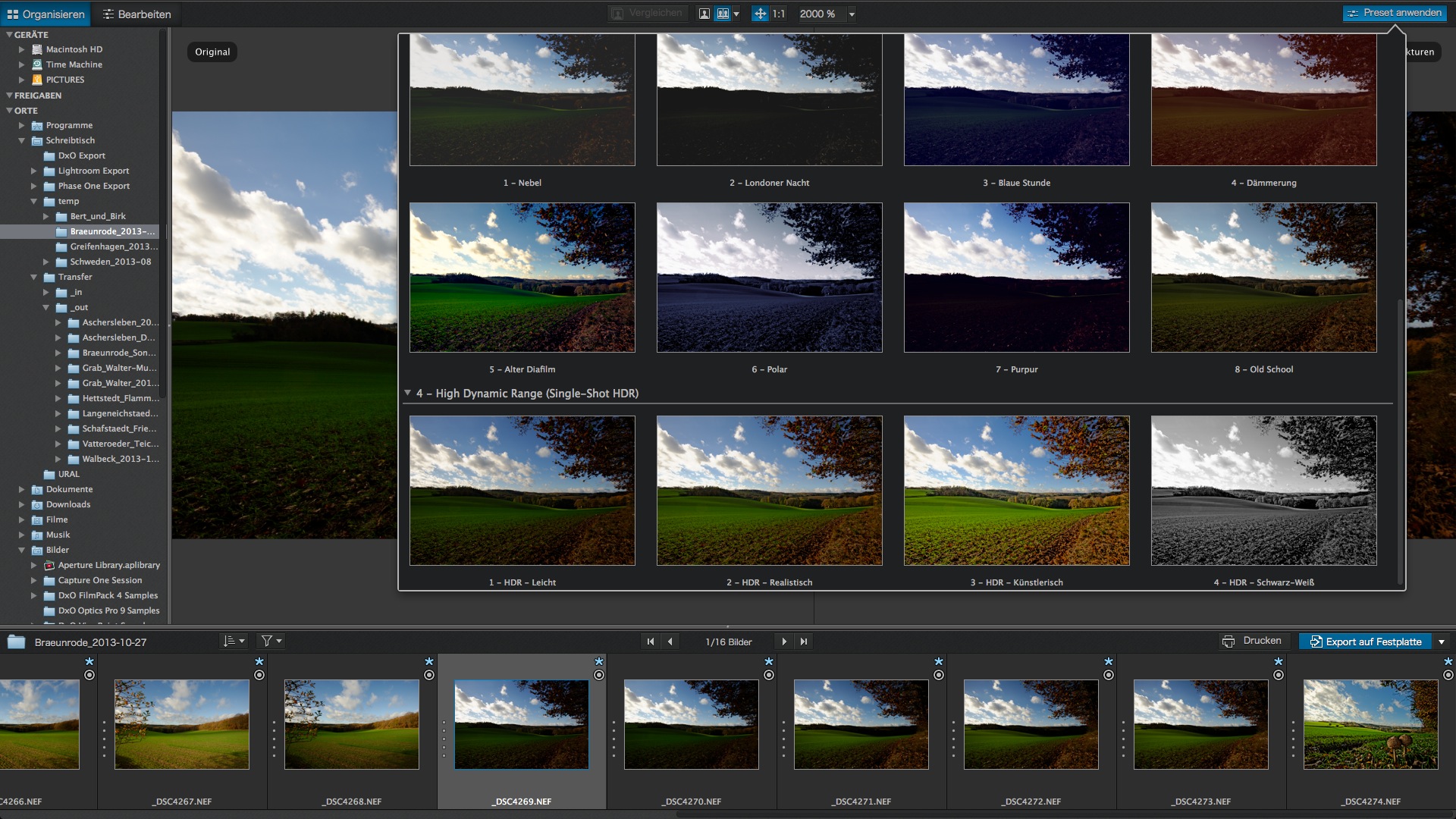Expand the Macintosh HD tree item
Screen dimensions: 1456x819
[21, 49]
